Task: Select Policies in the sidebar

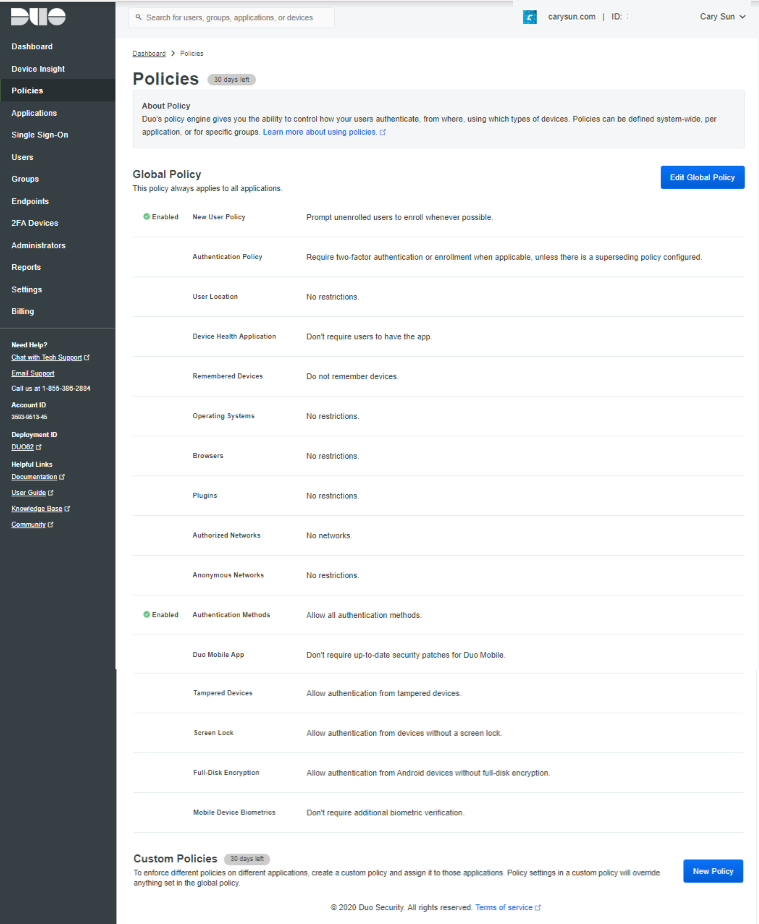Action: 27,91
